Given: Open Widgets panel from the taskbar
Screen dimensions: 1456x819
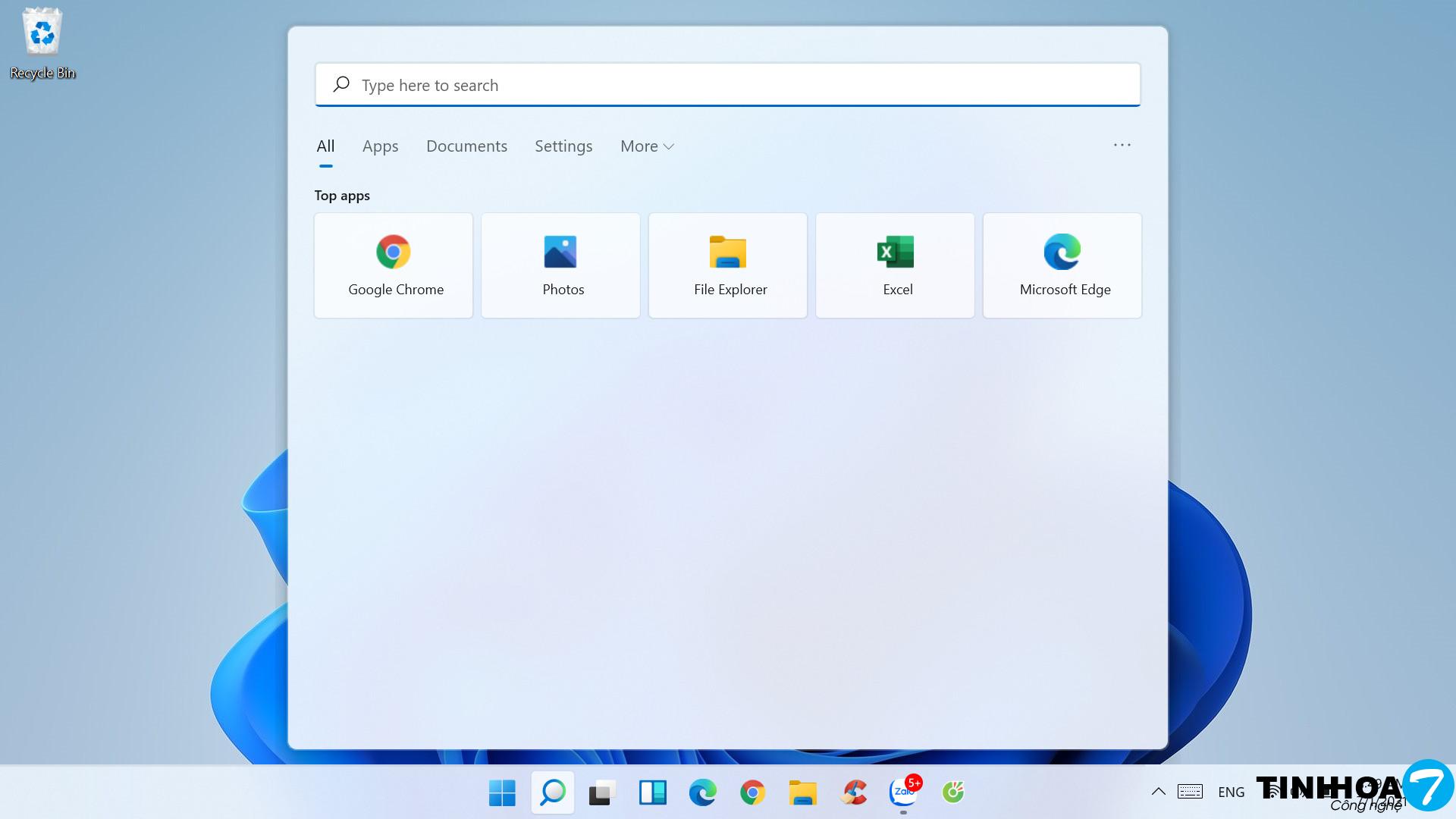Looking at the screenshot, I should (652, 792).
